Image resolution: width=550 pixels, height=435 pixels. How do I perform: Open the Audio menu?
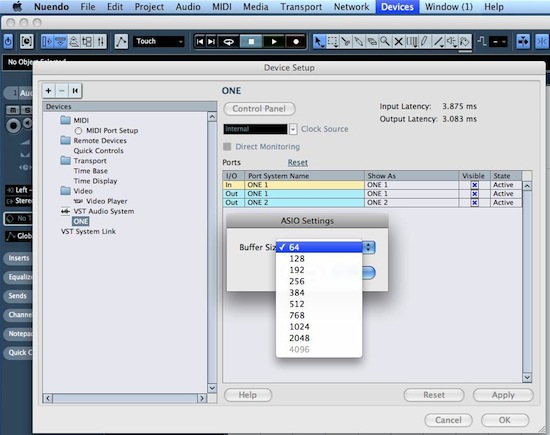point(188,7)
